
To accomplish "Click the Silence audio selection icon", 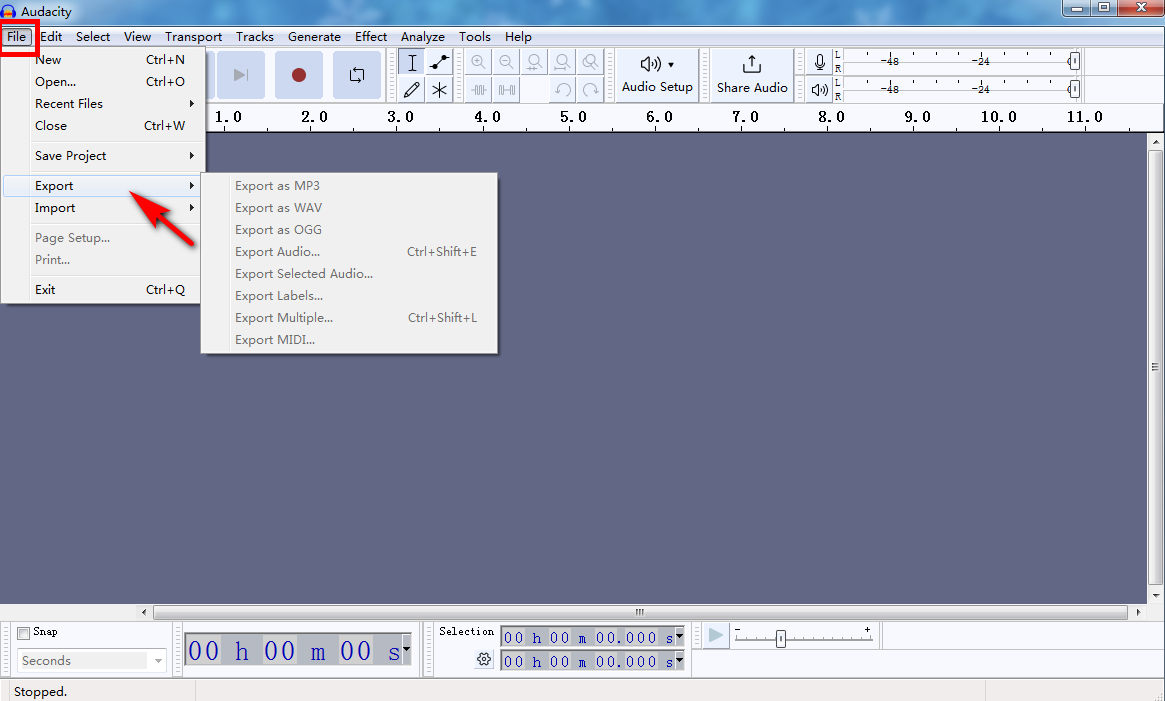I will (507, 90).
